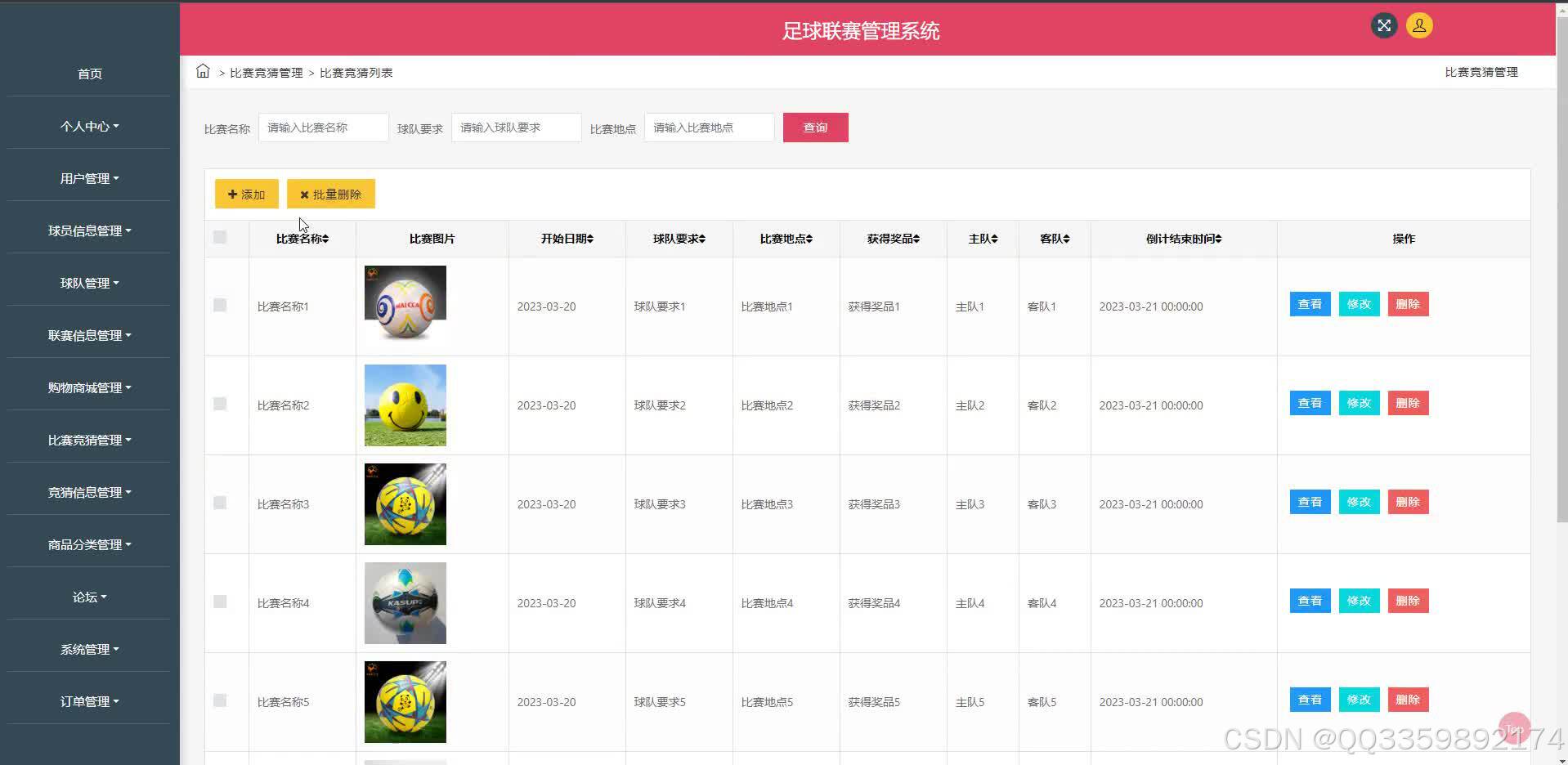Sort by 主队 column arrows

pyautogui.click(x=995, y=239)
